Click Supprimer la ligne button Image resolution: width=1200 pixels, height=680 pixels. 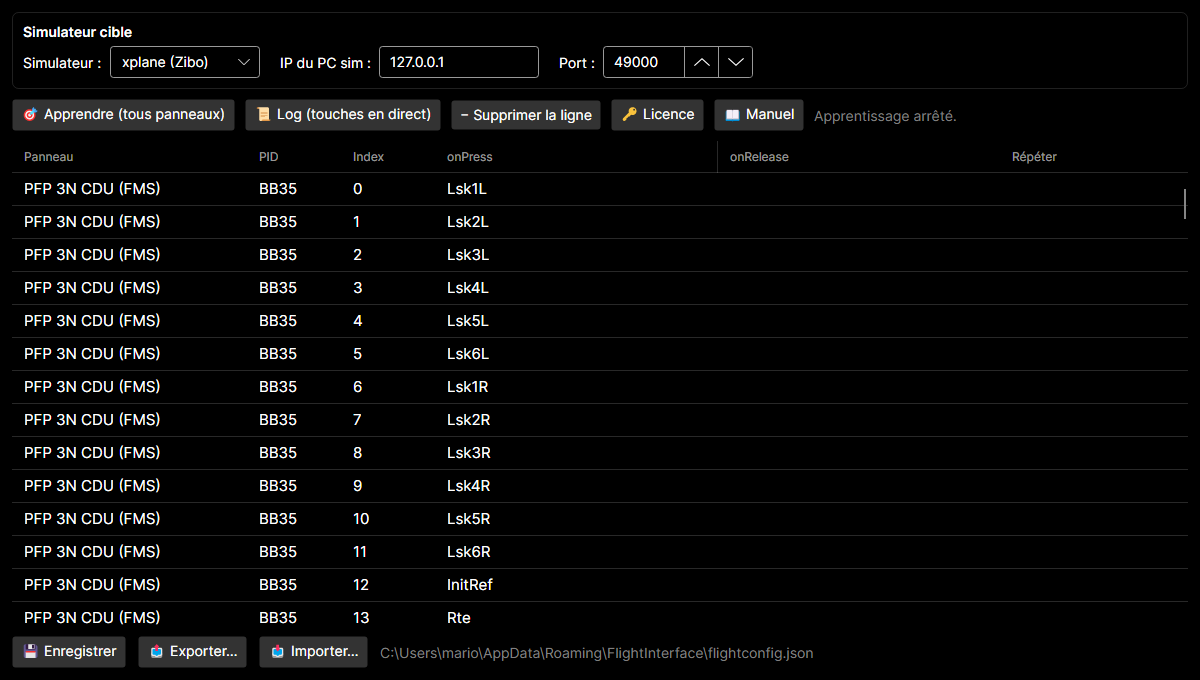526,115
